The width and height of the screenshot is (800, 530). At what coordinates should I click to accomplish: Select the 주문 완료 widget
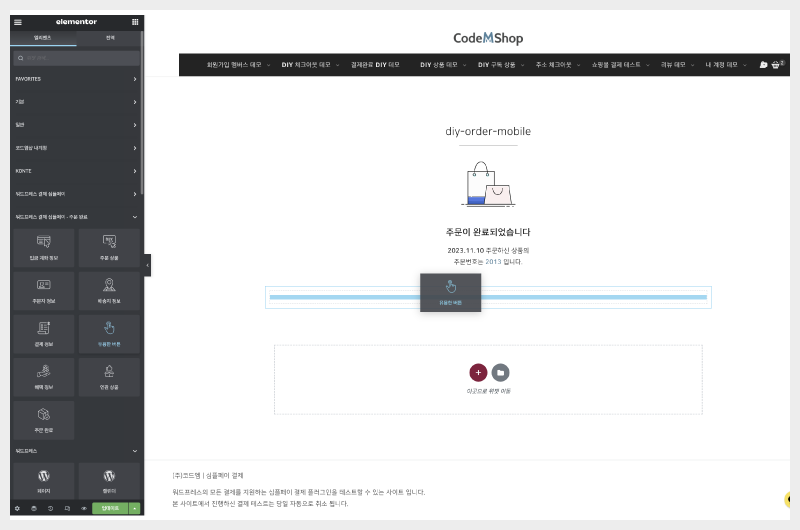tap(44, 420)
